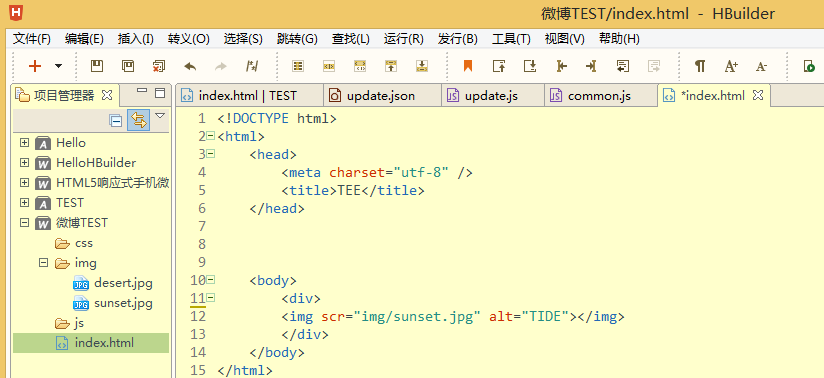Select sunset.jpg in the img folder
This screenshot has width=824, height=378.
coord(113,303)
